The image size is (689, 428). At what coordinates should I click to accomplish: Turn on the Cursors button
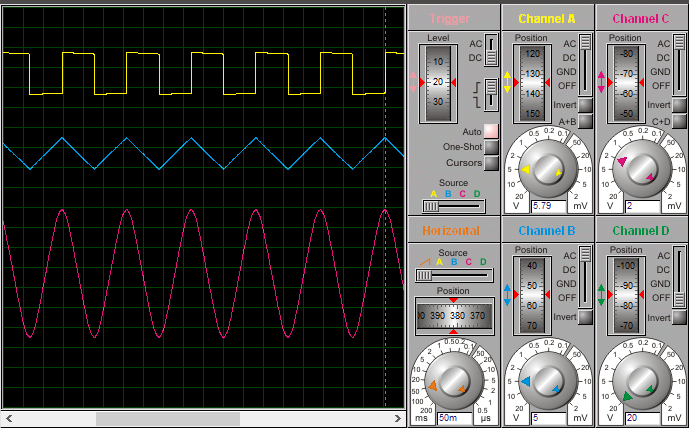coord(491,163)
